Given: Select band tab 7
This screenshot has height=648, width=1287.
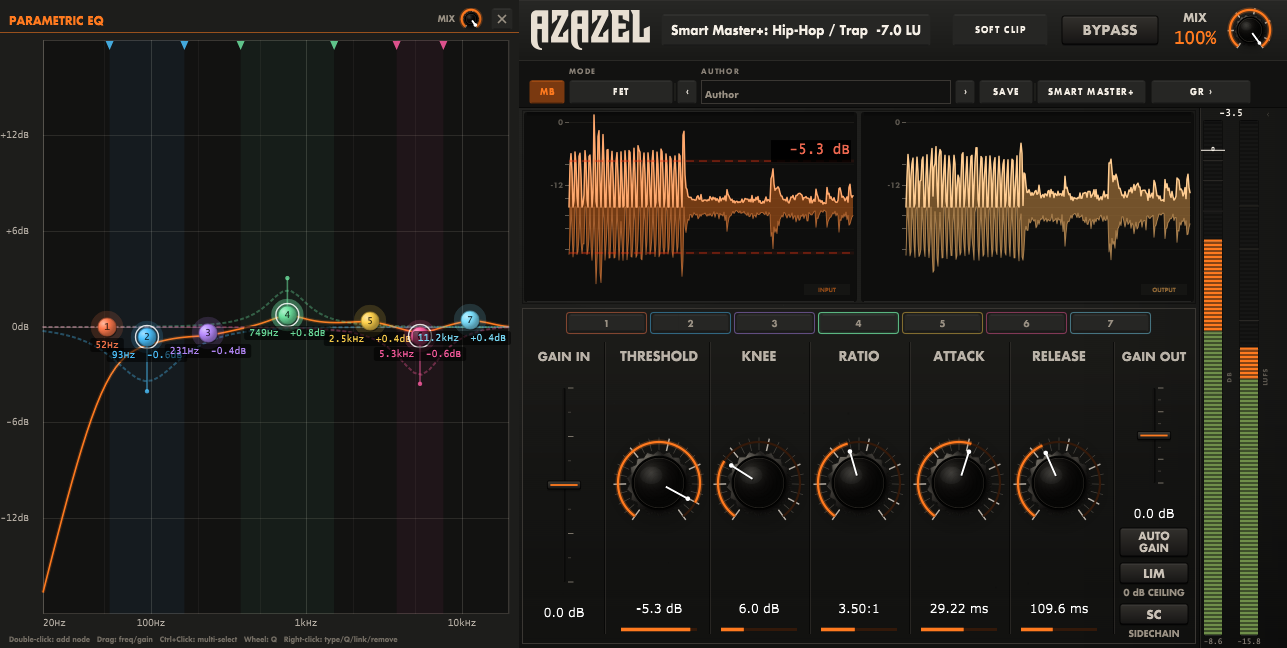Looking at the screenshot, I should 1110,323.
